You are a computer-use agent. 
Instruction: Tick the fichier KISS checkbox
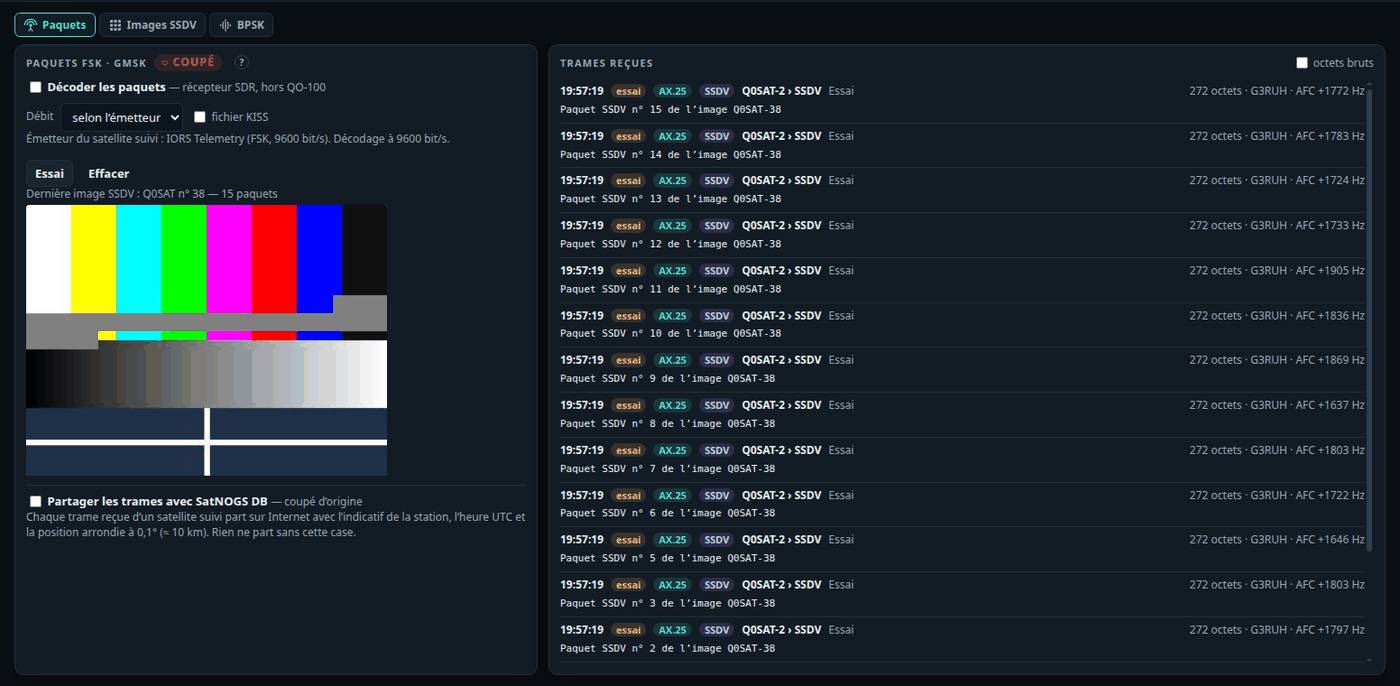click(x=200, y=117)
